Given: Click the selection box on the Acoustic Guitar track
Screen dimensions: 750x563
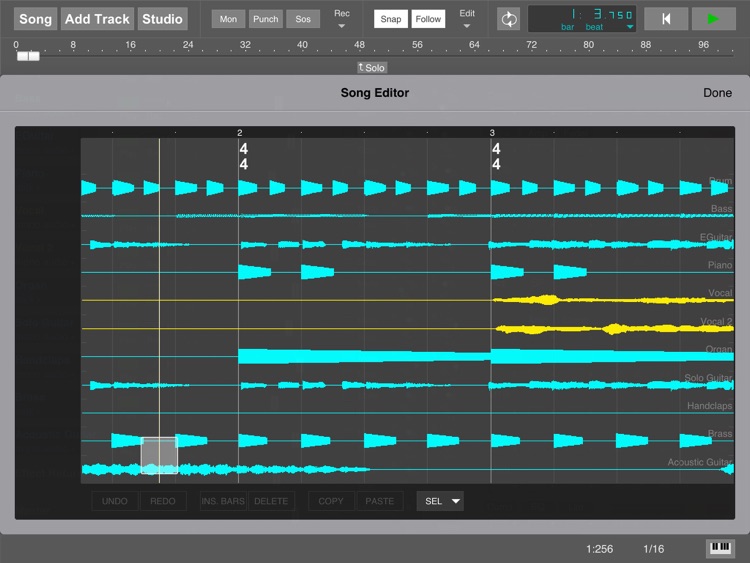Looking at the screenshot, I should point(159,455).
